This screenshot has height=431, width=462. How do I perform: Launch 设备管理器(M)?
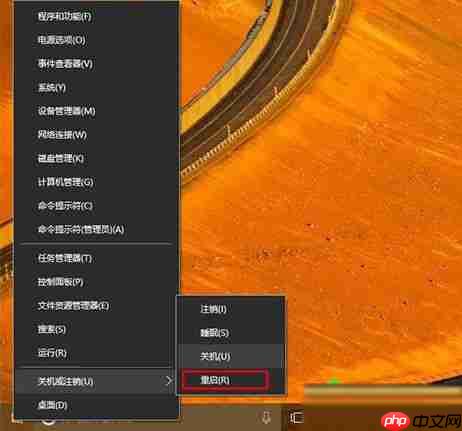coord(97,111)
